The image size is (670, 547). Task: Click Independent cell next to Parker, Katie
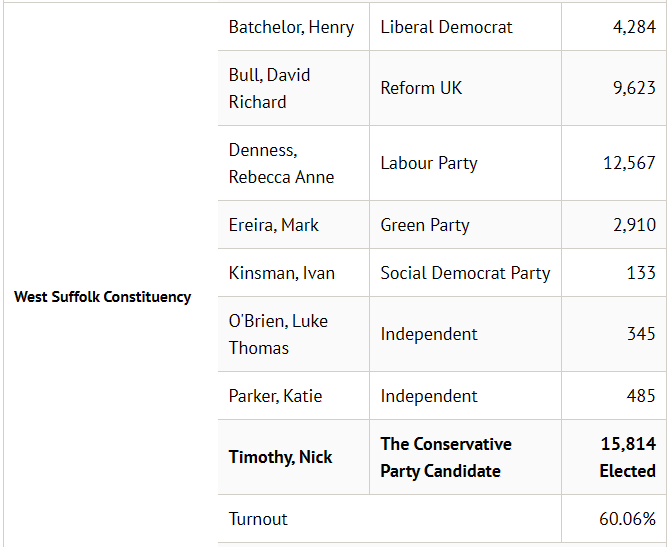465,396
